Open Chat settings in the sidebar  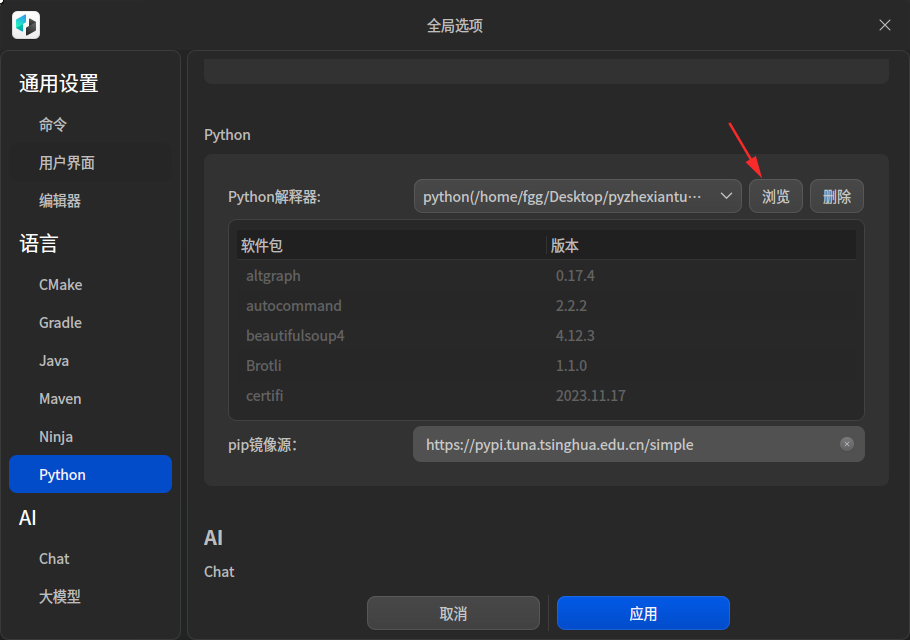pyautogui.click(x=91, y=558)
